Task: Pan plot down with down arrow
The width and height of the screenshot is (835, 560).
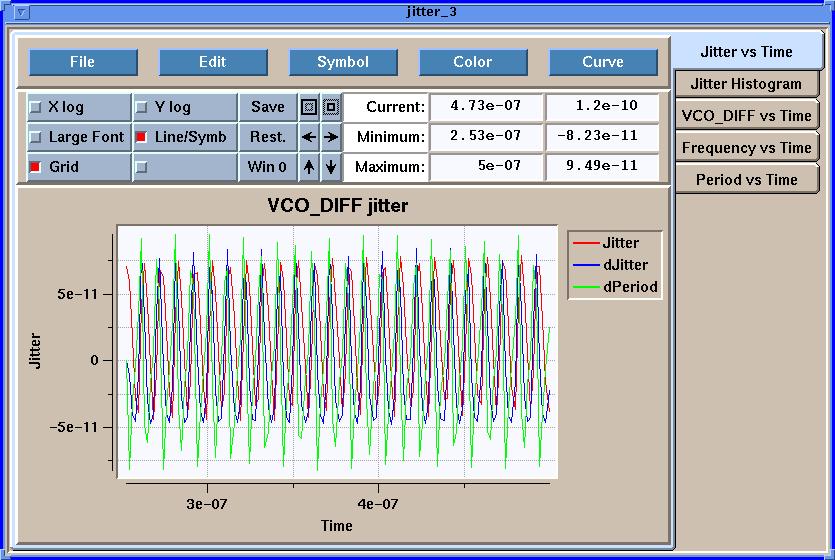Action: pos(331,167)
